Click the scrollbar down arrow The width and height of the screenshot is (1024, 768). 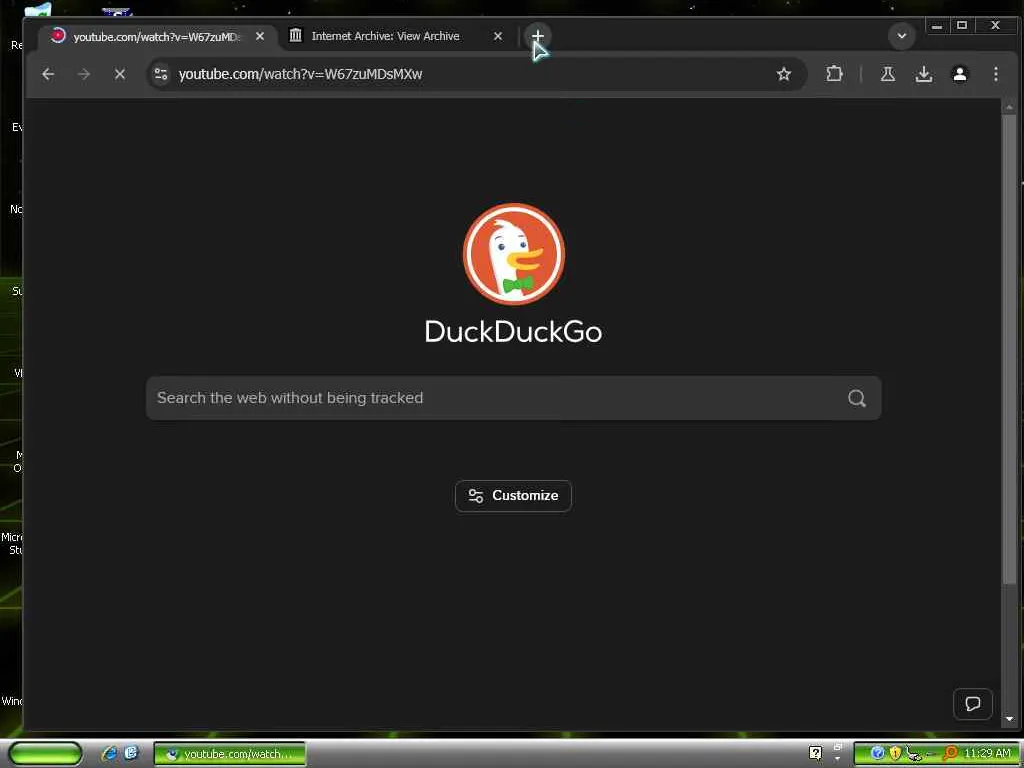pos(1010,719)
